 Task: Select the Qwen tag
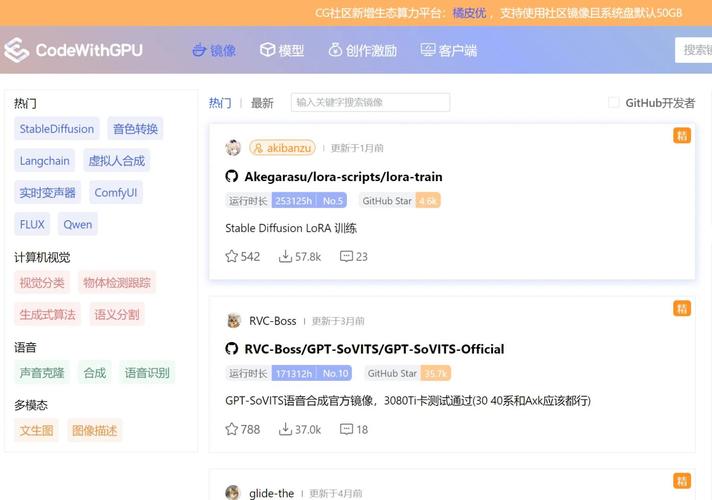pyautogui.click(x=78, y=224)
